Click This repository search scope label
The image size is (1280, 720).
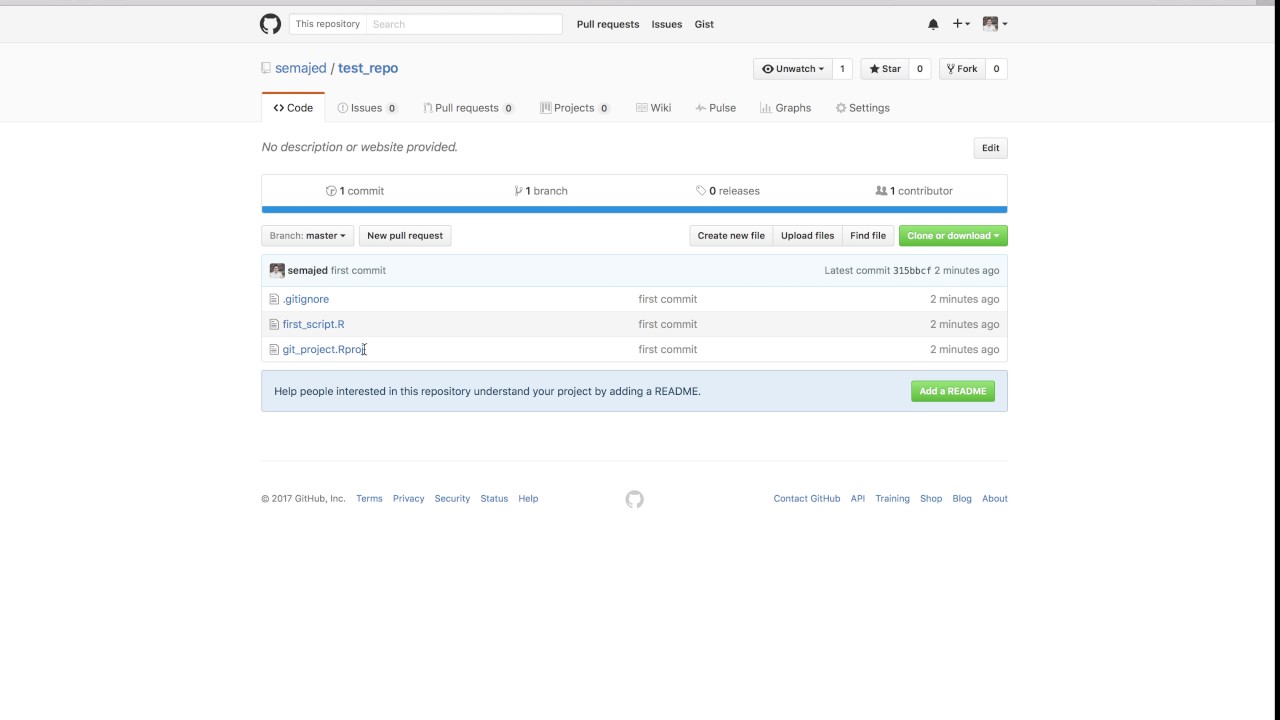point(327,24)
